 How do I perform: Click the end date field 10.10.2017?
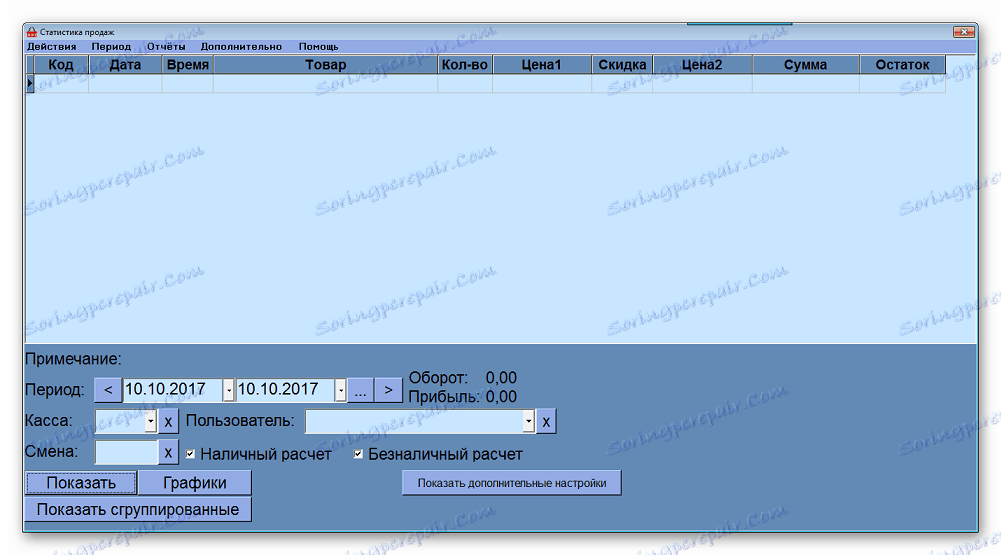pos(285,390)
